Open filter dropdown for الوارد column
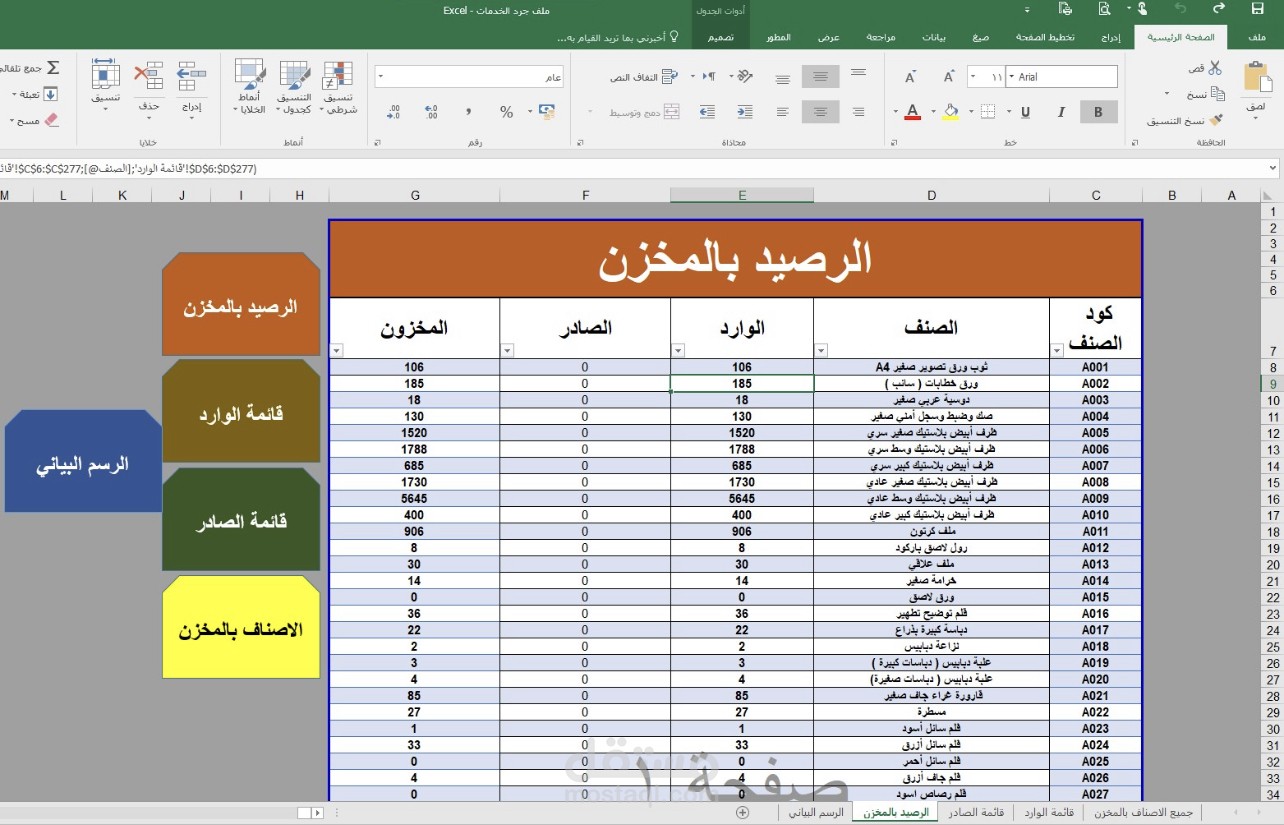This screenshot has height=825, width=1284. (678, 350)
